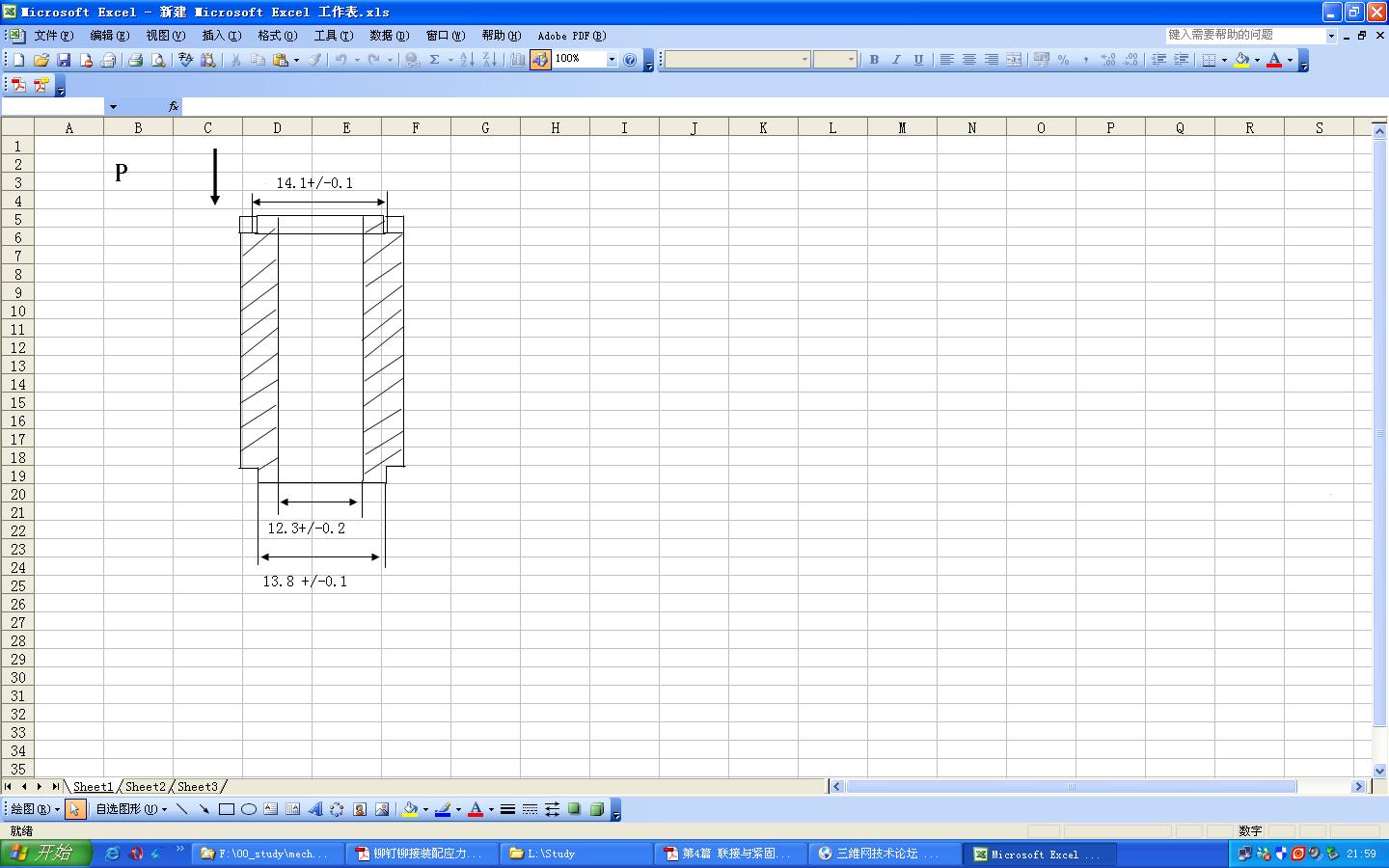Toggle the Select Objects pointer tool

pos(75,809)
